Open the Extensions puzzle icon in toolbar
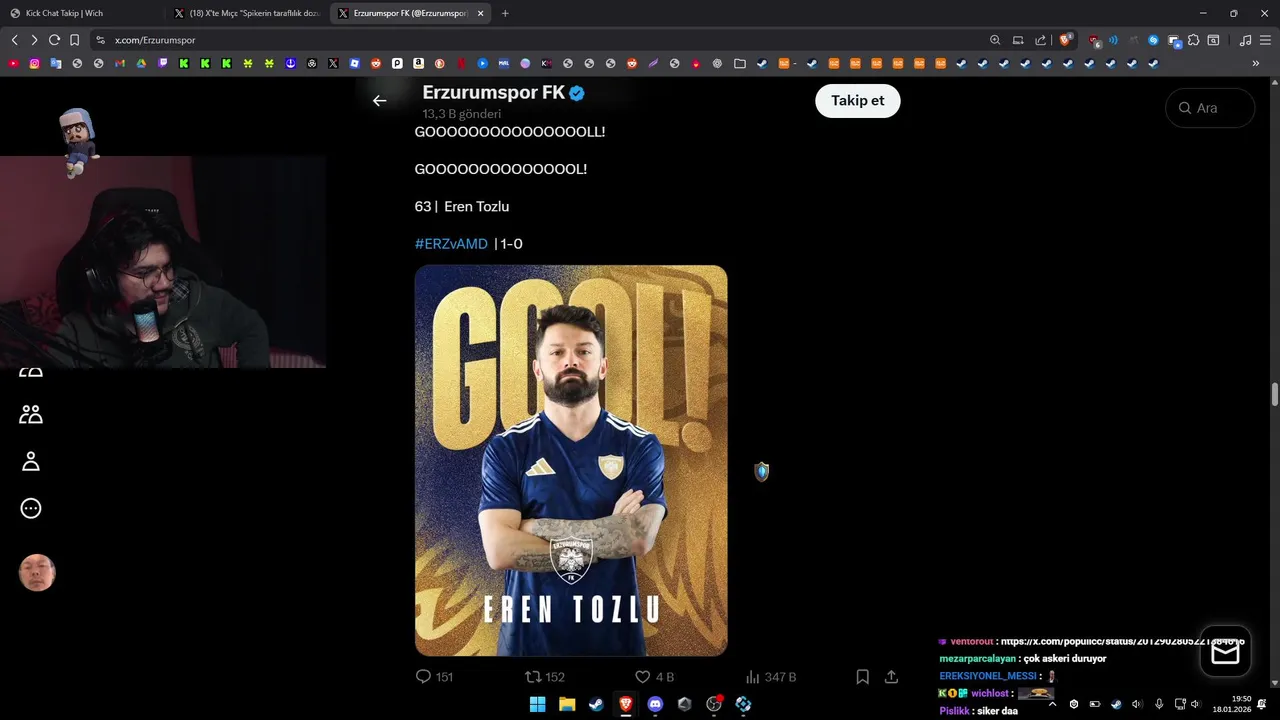Viewport: 1280px width, 720px height. [x=1193, y=40]
